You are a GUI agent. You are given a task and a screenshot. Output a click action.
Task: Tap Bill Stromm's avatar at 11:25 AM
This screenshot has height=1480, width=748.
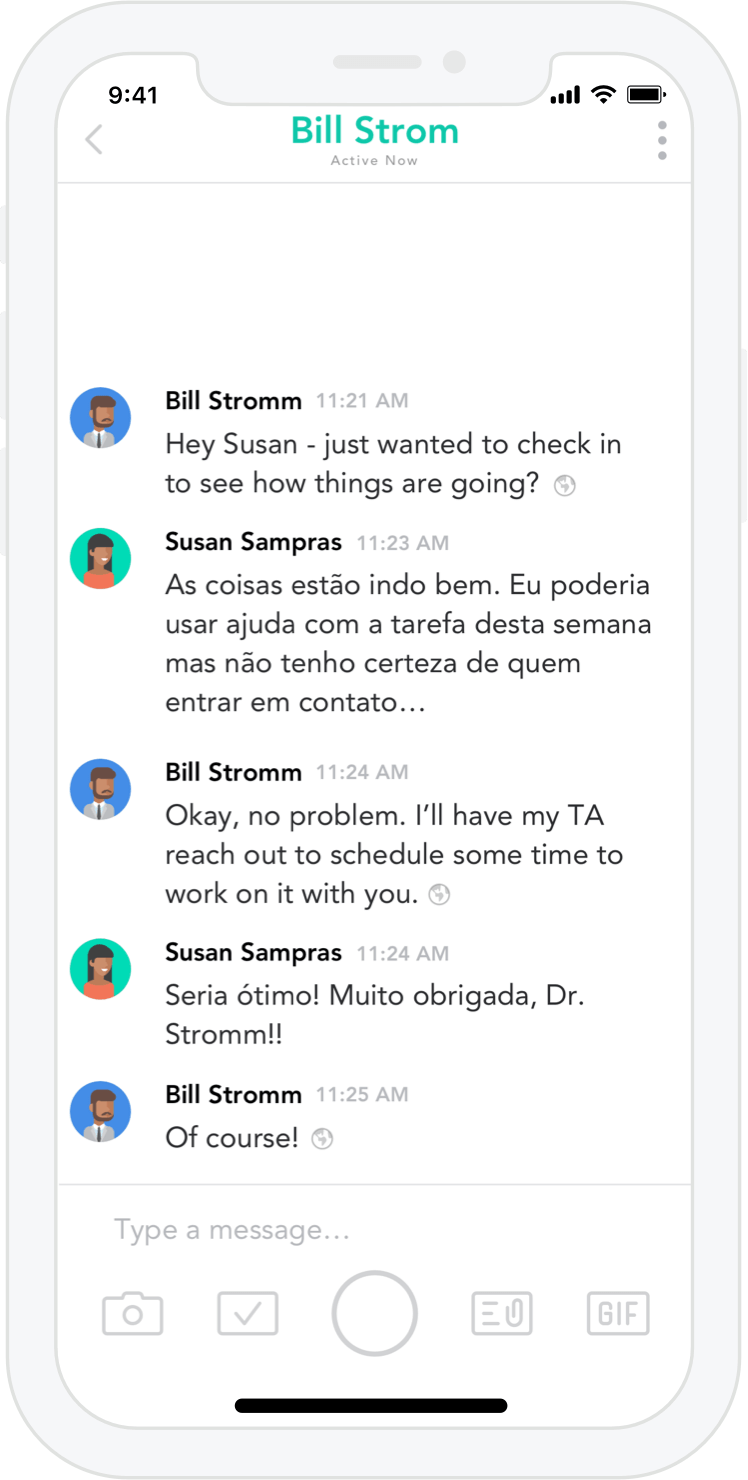point(100,1111)
